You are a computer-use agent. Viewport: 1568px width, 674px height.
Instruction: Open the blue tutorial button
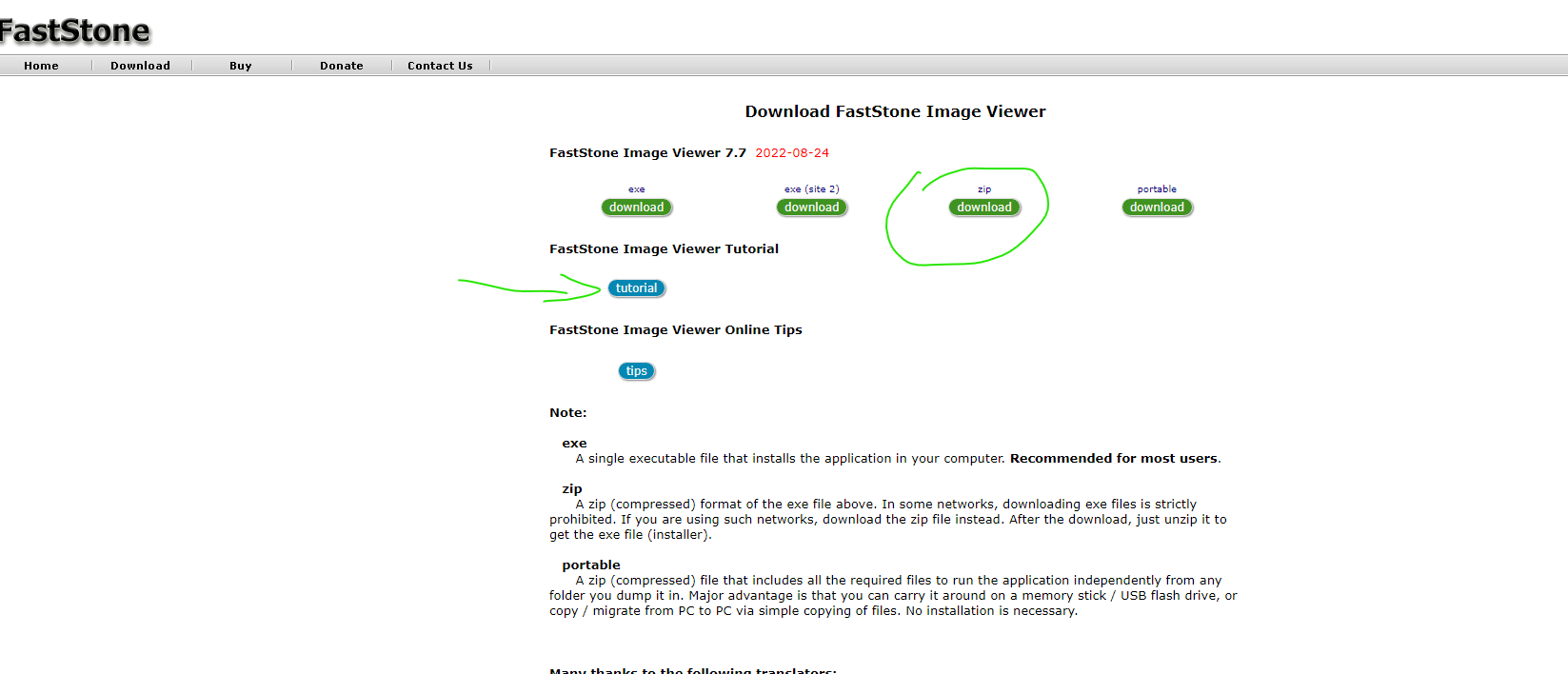tap(637, 288)
